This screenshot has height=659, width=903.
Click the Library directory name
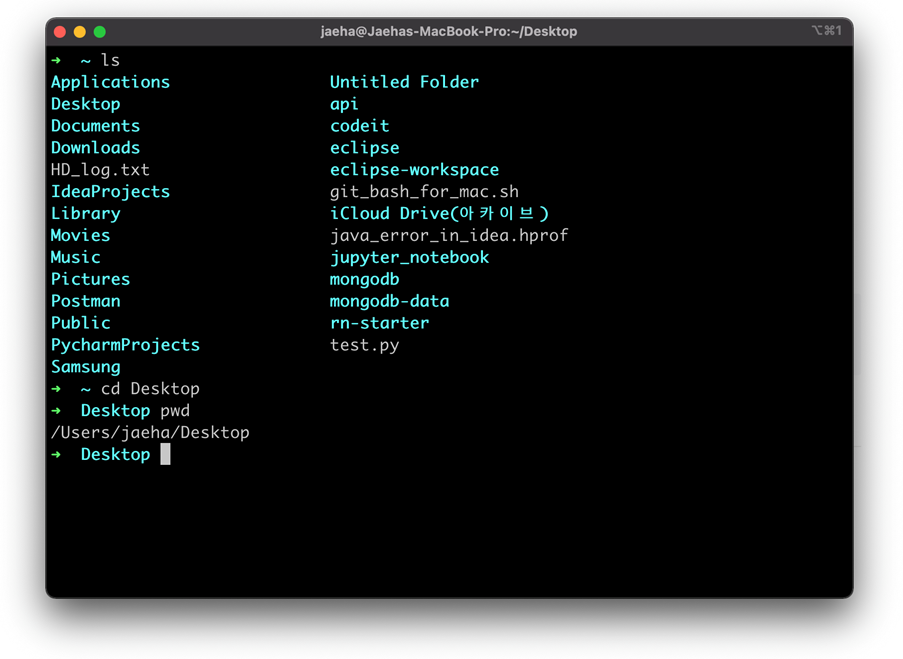click(x=86, y=214)
